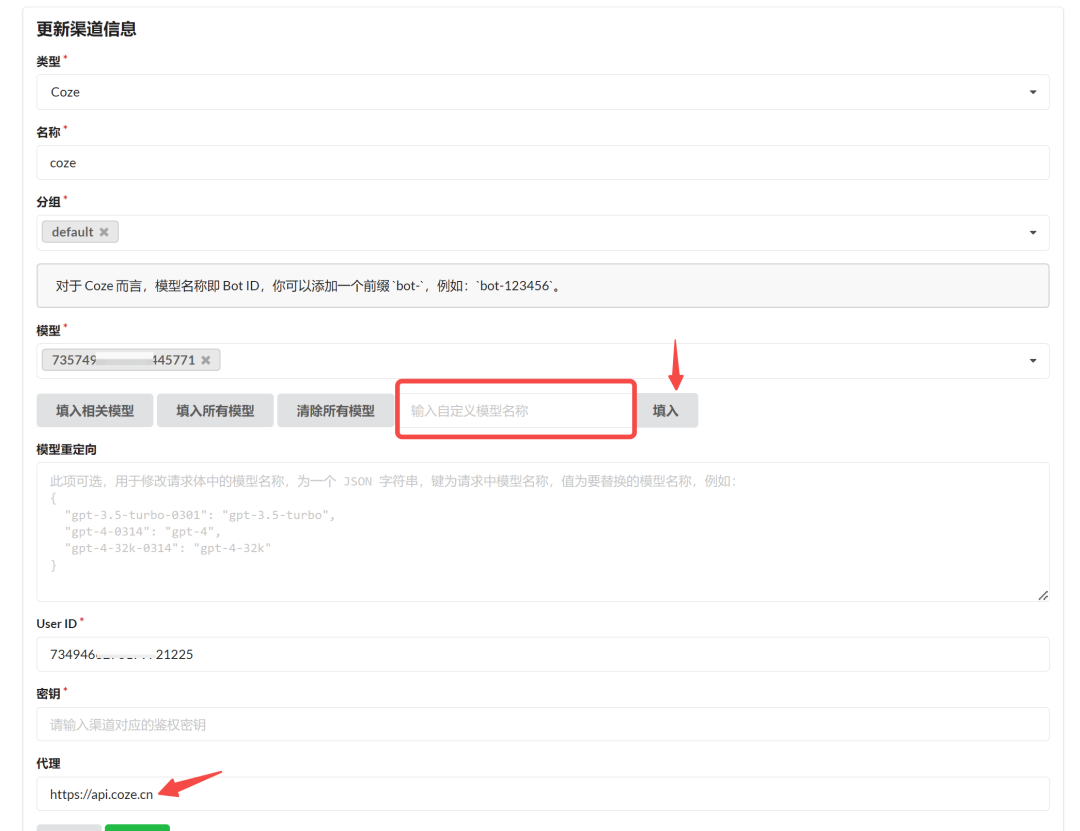Edit the 代理 field with https://api.coze.cn
The width and height of the screenshot is (1080, 831).
point(543,794)
